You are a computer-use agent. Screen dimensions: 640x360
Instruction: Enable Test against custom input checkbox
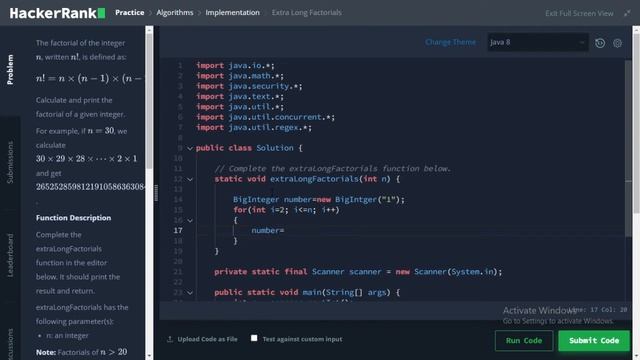254,338
